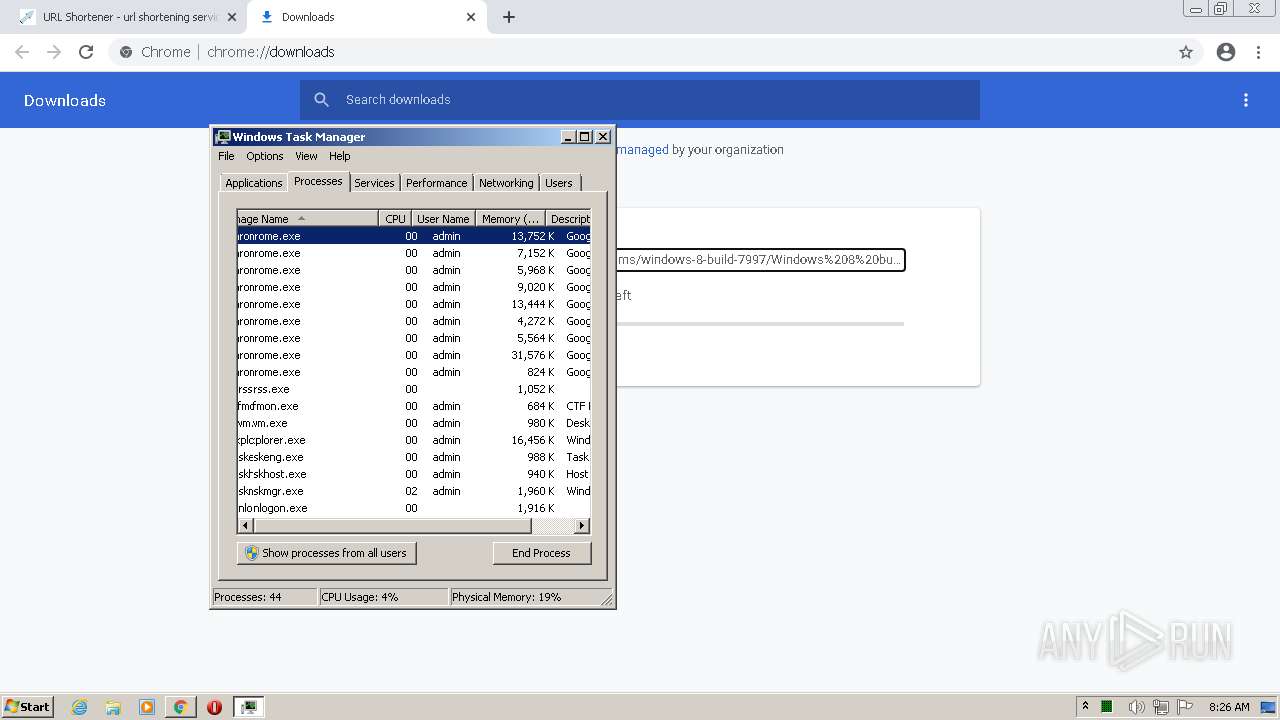
Task: Sort processes by Image Name column
Action: 307,219
